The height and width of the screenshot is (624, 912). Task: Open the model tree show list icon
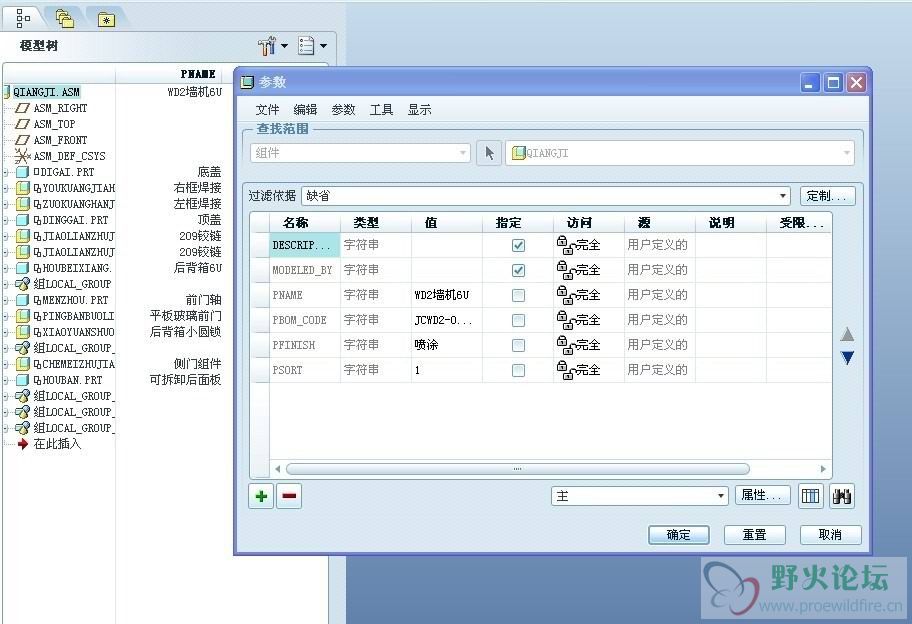tap(306, 45)
